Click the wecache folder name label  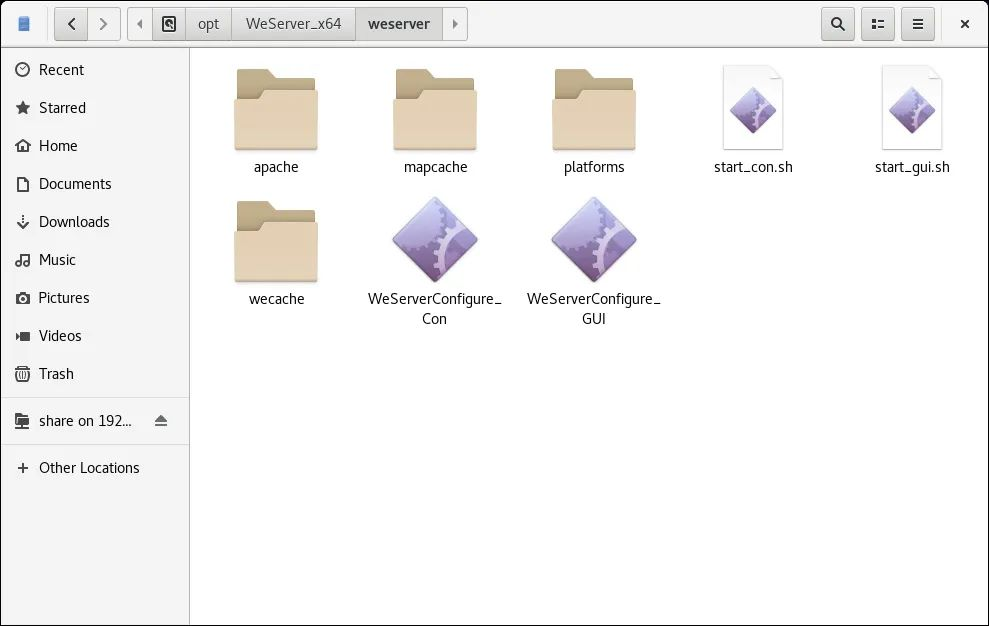pyautogui.click(x=276, y=299)
